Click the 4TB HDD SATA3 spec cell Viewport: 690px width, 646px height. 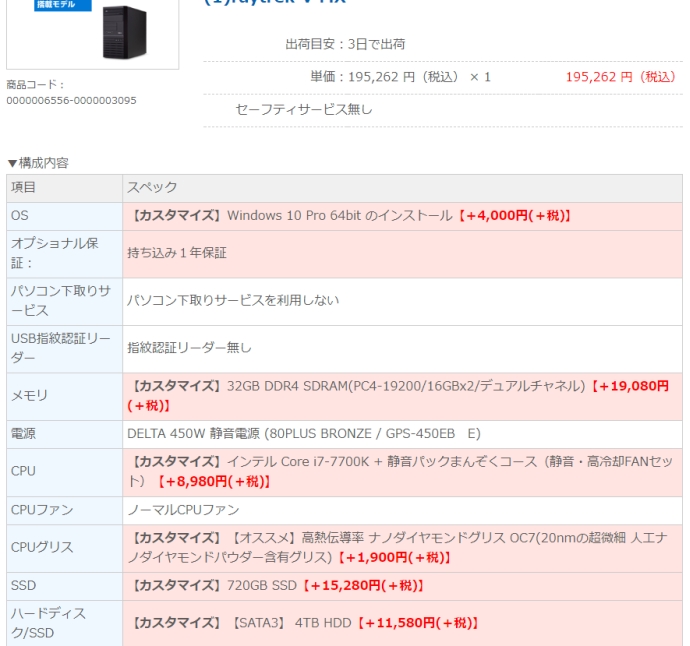coord(305,622)
